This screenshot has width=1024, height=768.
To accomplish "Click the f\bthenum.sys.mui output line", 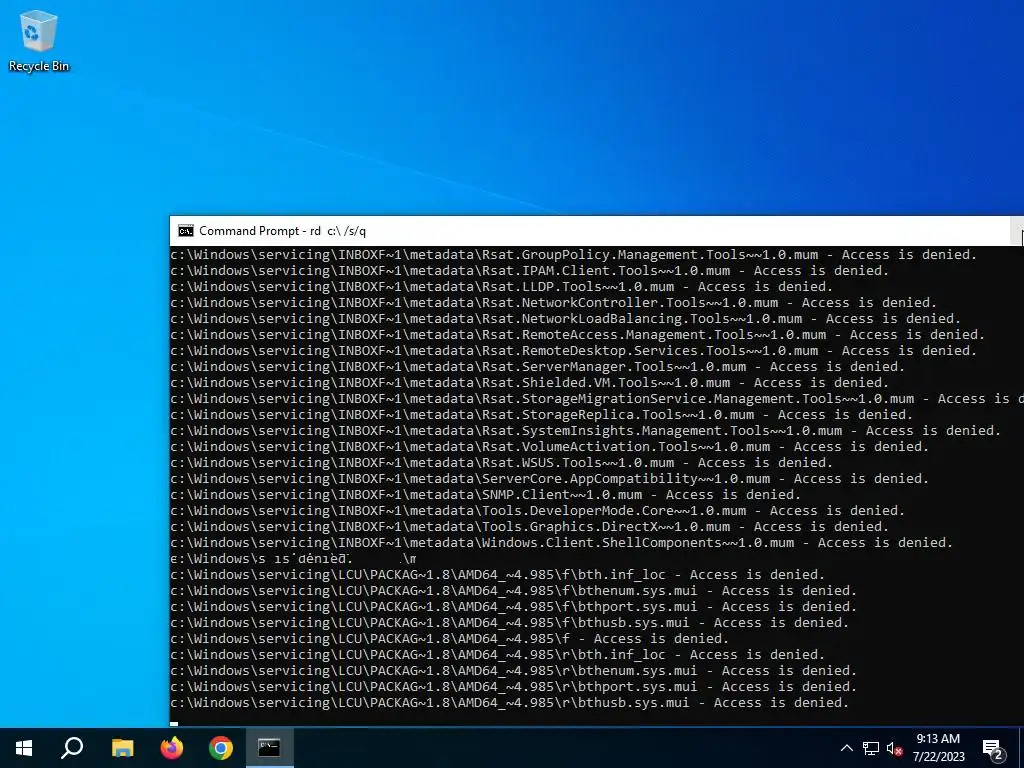I will tap(514, 590).
